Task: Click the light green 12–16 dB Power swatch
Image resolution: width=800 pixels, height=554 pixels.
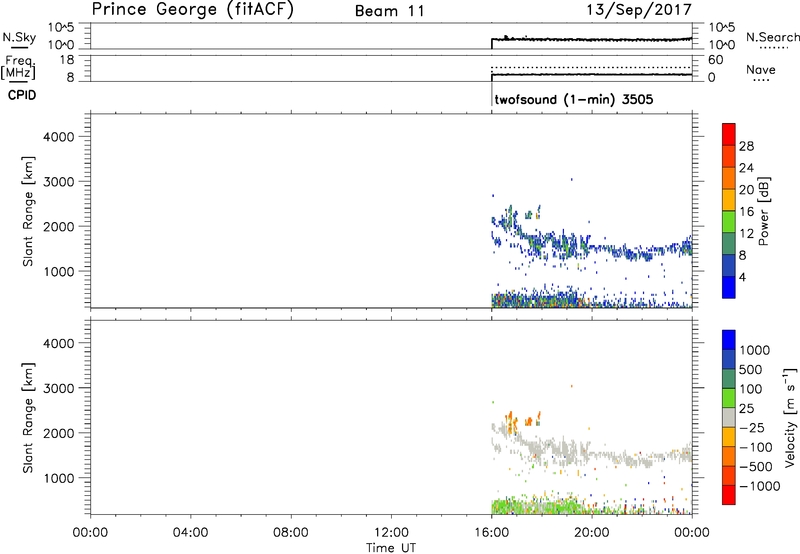Action: [729, 222]
